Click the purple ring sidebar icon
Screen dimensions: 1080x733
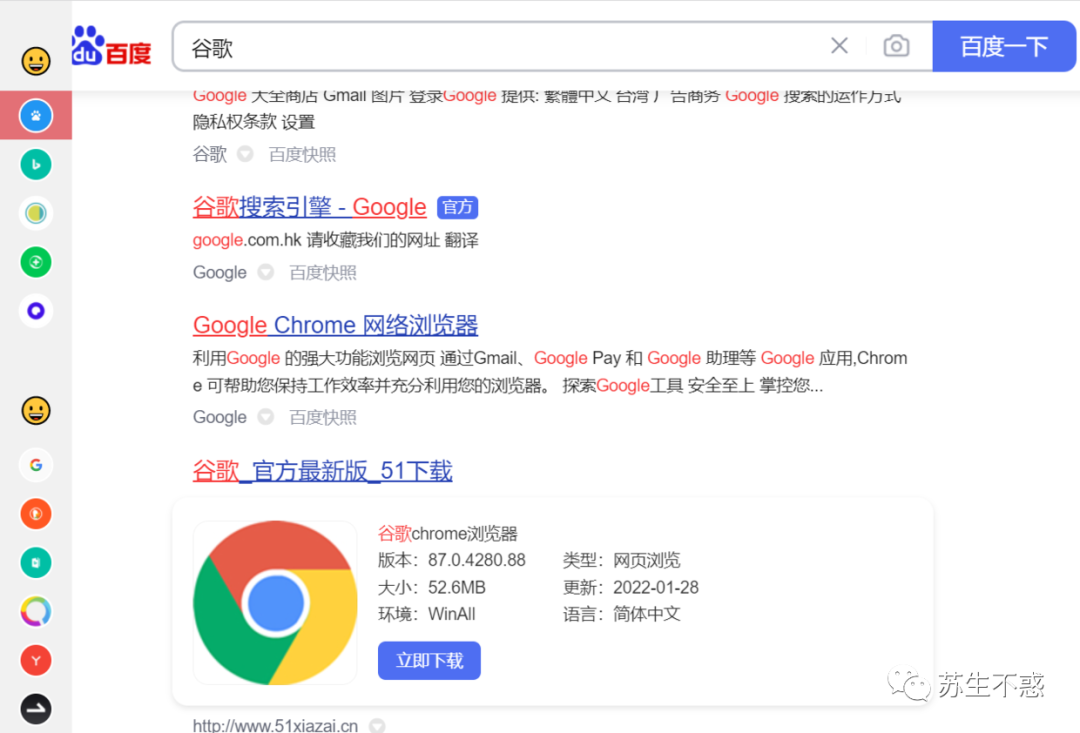(36, 311)
